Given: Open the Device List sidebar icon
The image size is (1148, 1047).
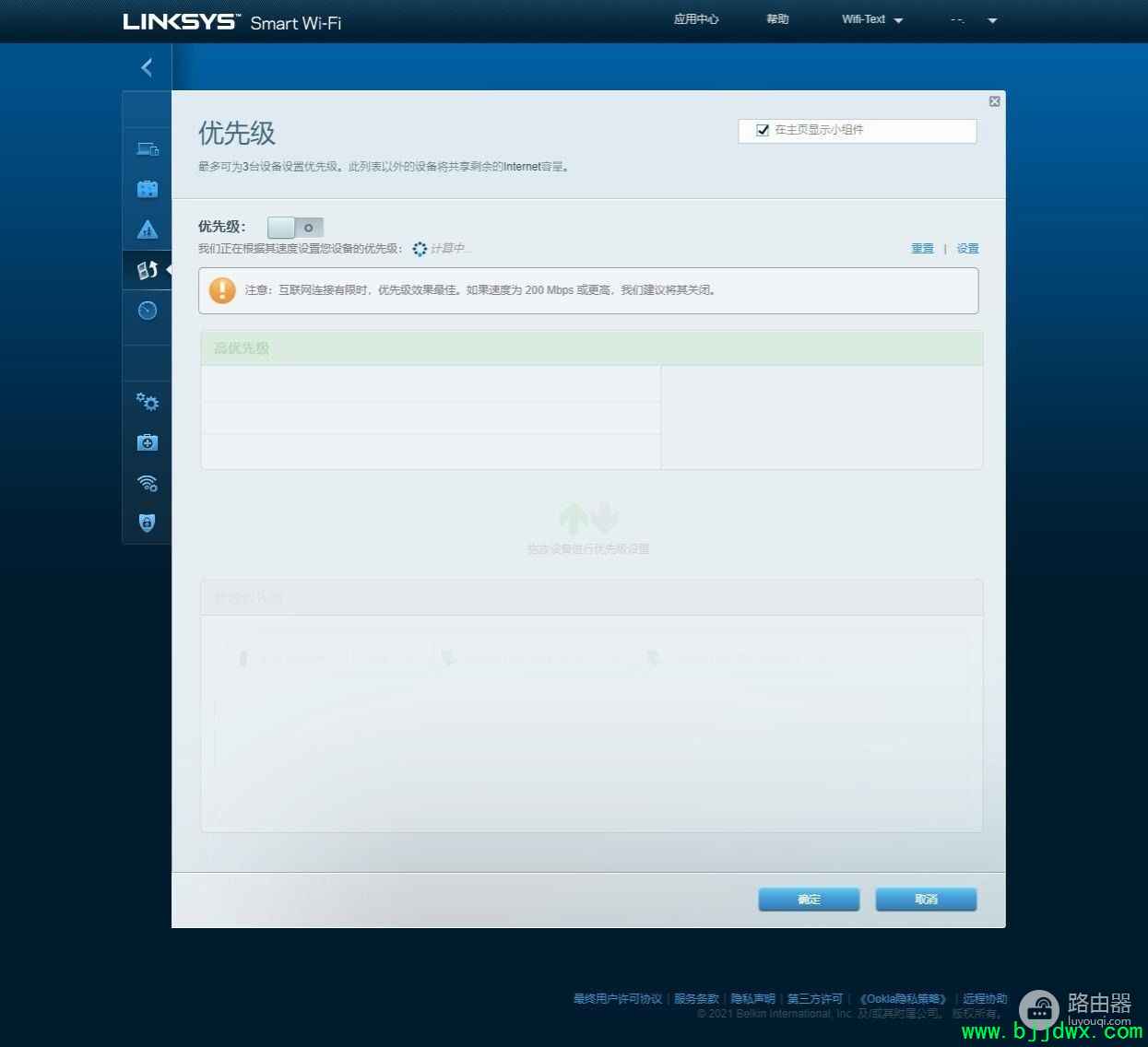Looking at the screenshot, I should 148,148.
